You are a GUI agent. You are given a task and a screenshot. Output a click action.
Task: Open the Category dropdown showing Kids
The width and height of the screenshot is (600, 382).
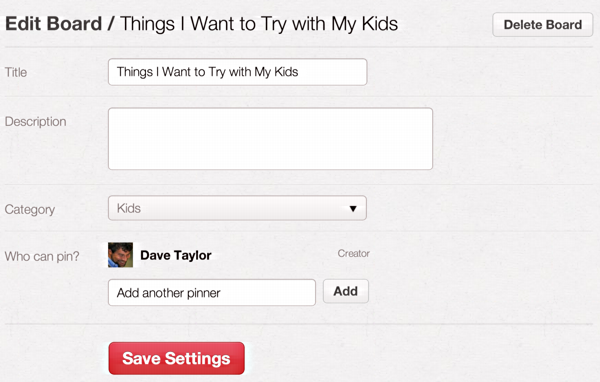237,208
